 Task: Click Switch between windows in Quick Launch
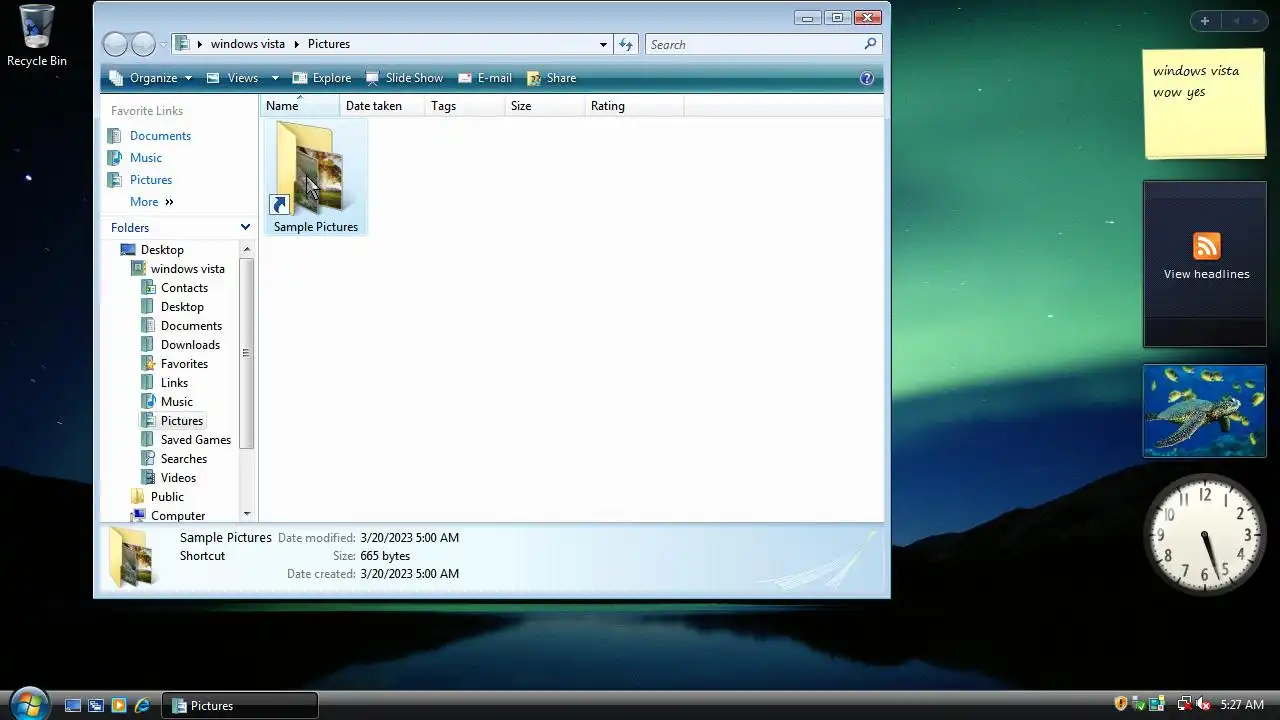pos(96,705)
